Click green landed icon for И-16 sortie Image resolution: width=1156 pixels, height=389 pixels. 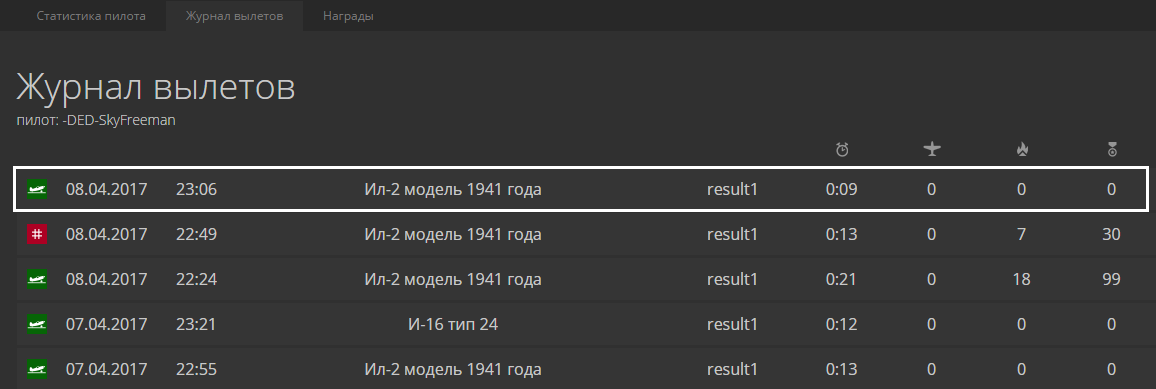click(x=37, y=324)
